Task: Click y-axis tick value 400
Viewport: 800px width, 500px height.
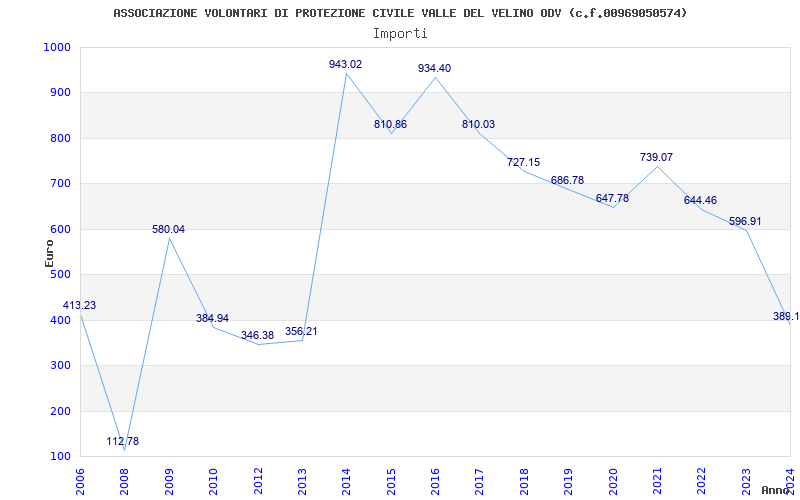Action: (x=60, y=320)
